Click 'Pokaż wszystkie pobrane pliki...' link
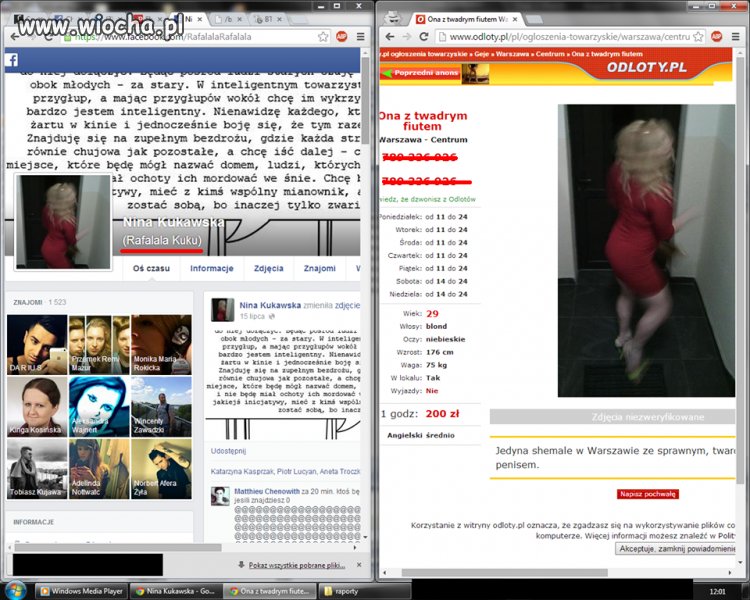Viewport: 750px width, 600px height. [x=297, y=565]
